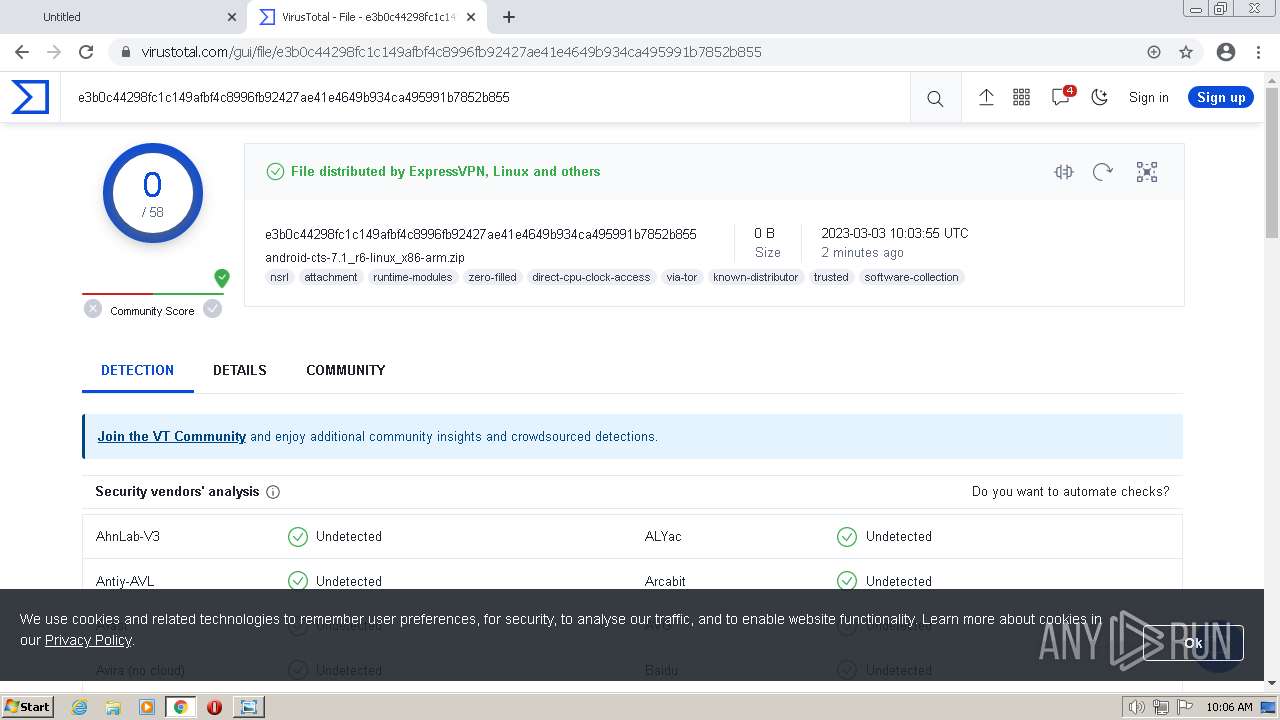Click Do you want to automate checks?
1280x720 pixels.
1070,492
